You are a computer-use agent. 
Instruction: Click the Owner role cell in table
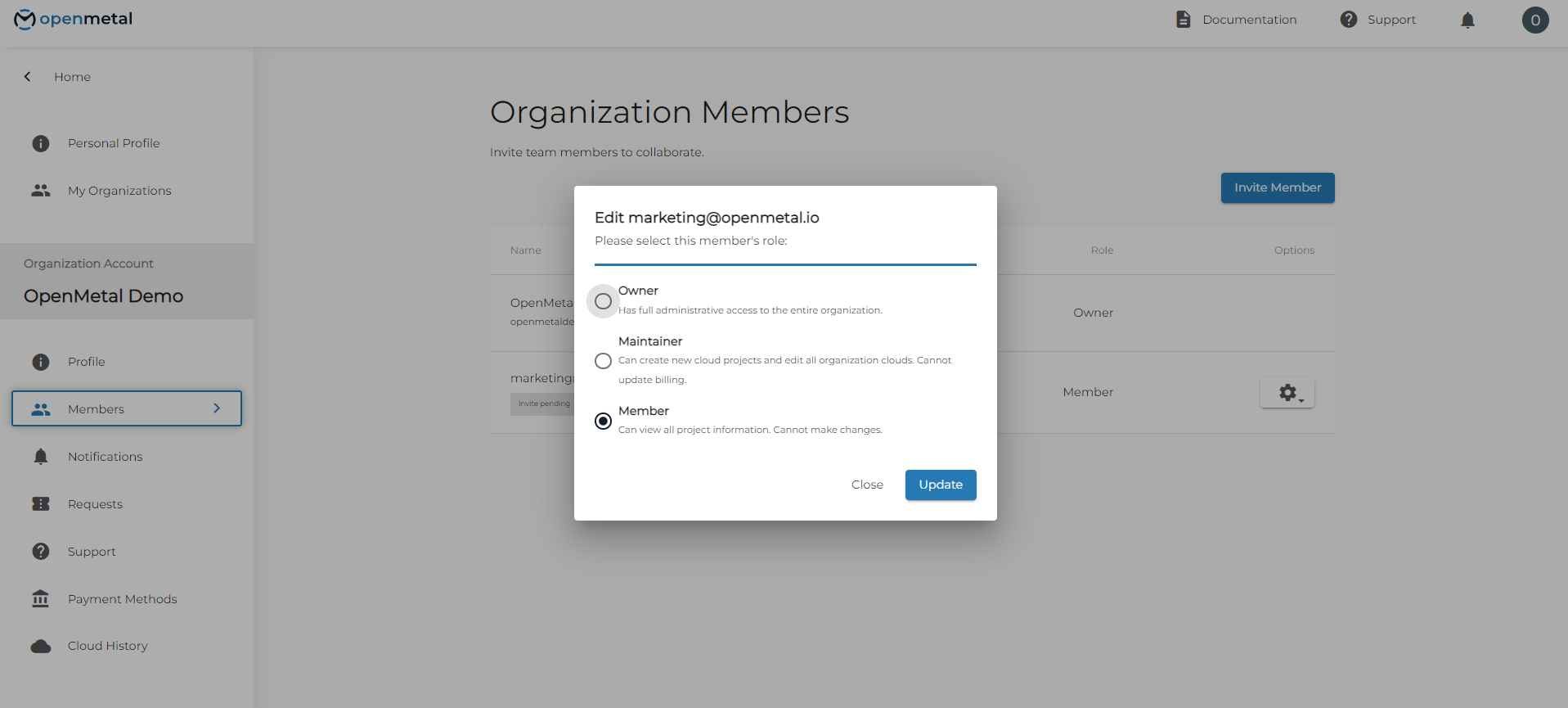pyautogui.click(x=1093, y=313)
